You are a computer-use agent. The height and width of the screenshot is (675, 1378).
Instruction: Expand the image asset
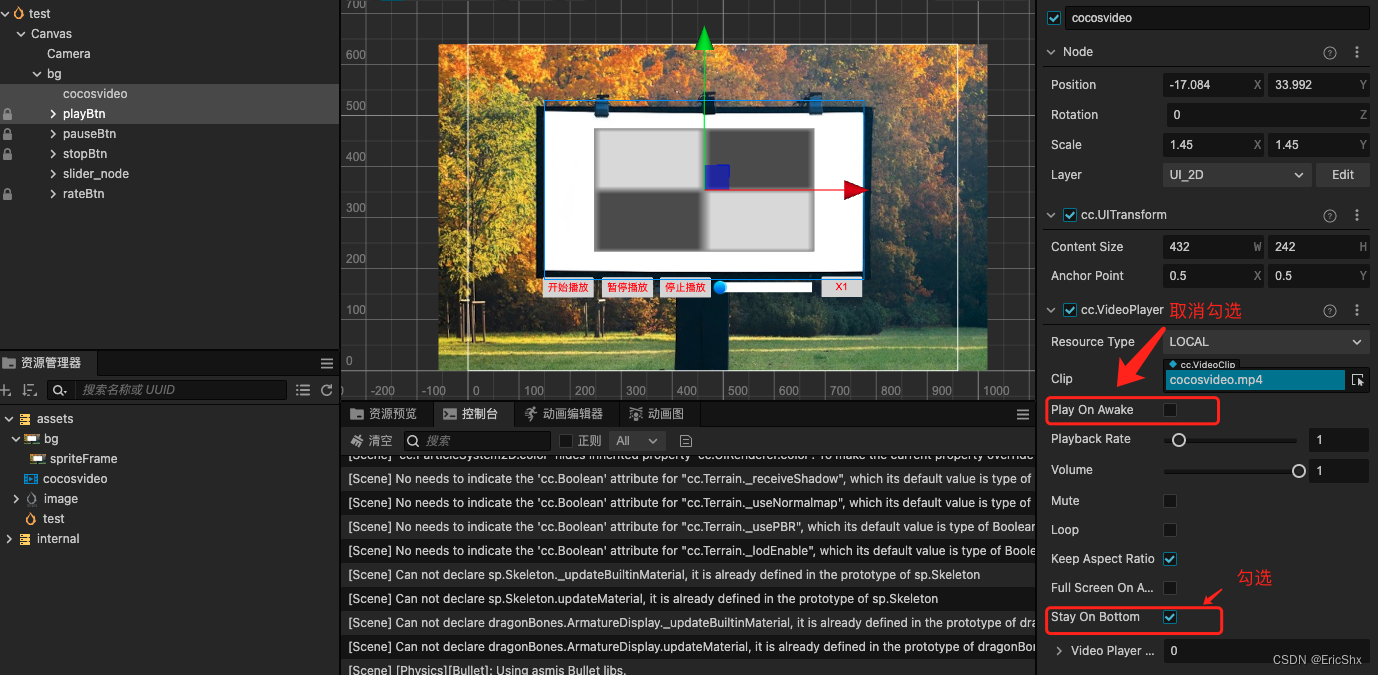pyautogui.click(x=16, y=499)
